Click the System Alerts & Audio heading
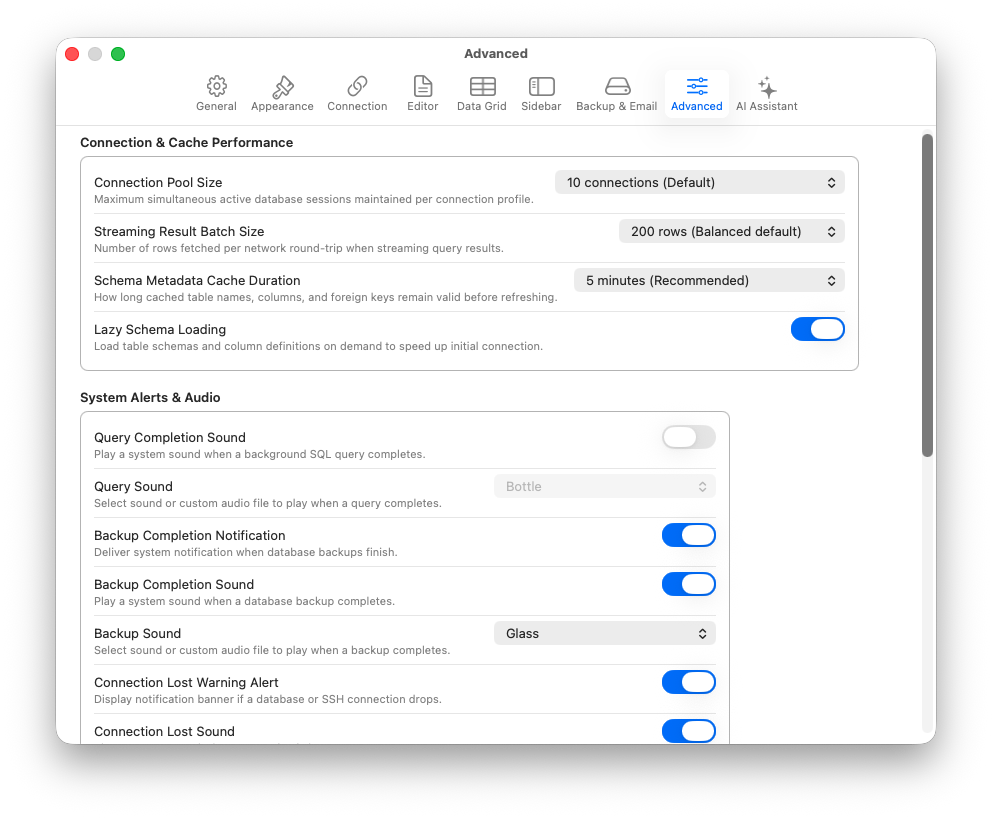 150,397
